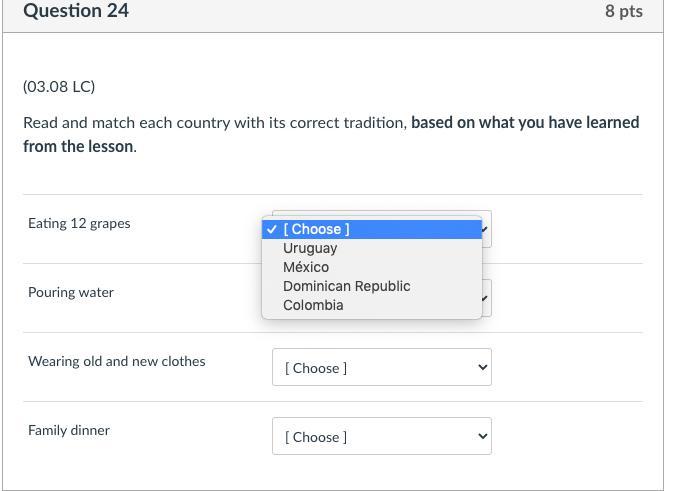673x491 pixels.
Task: Select Colombia from the dropdown list
Action: (313, 305)
